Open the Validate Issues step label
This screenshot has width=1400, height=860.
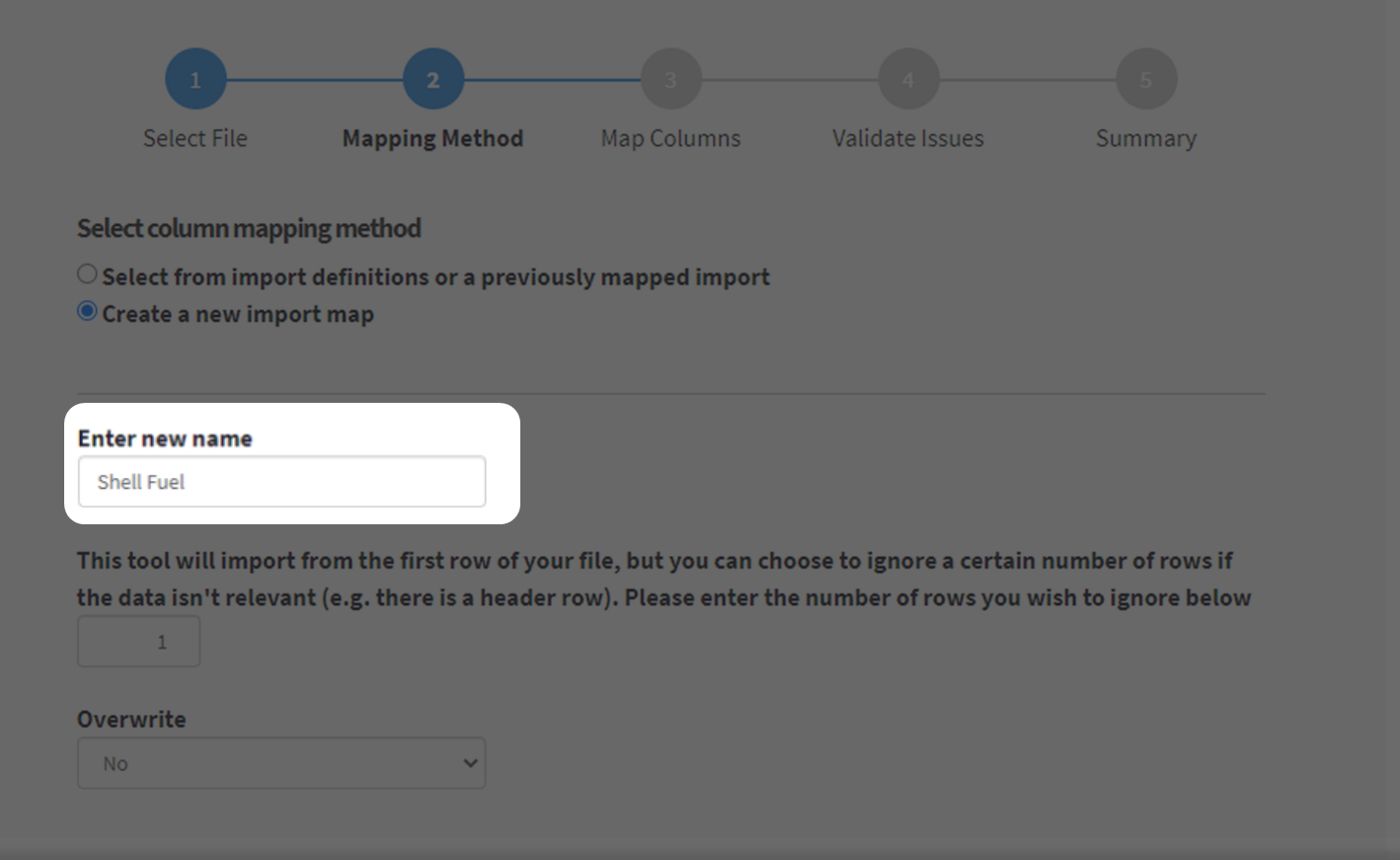coord(908,138)
